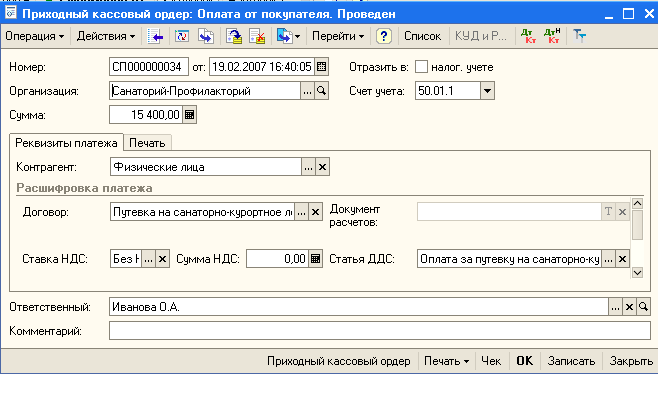Clear the Договор field with X button

pos(315,211)
